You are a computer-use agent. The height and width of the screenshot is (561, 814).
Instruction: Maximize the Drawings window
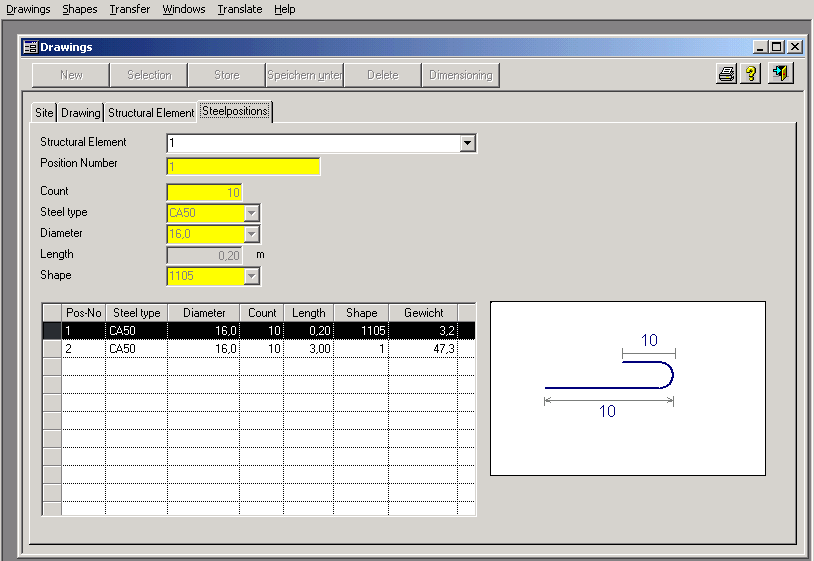pos(777,46)
